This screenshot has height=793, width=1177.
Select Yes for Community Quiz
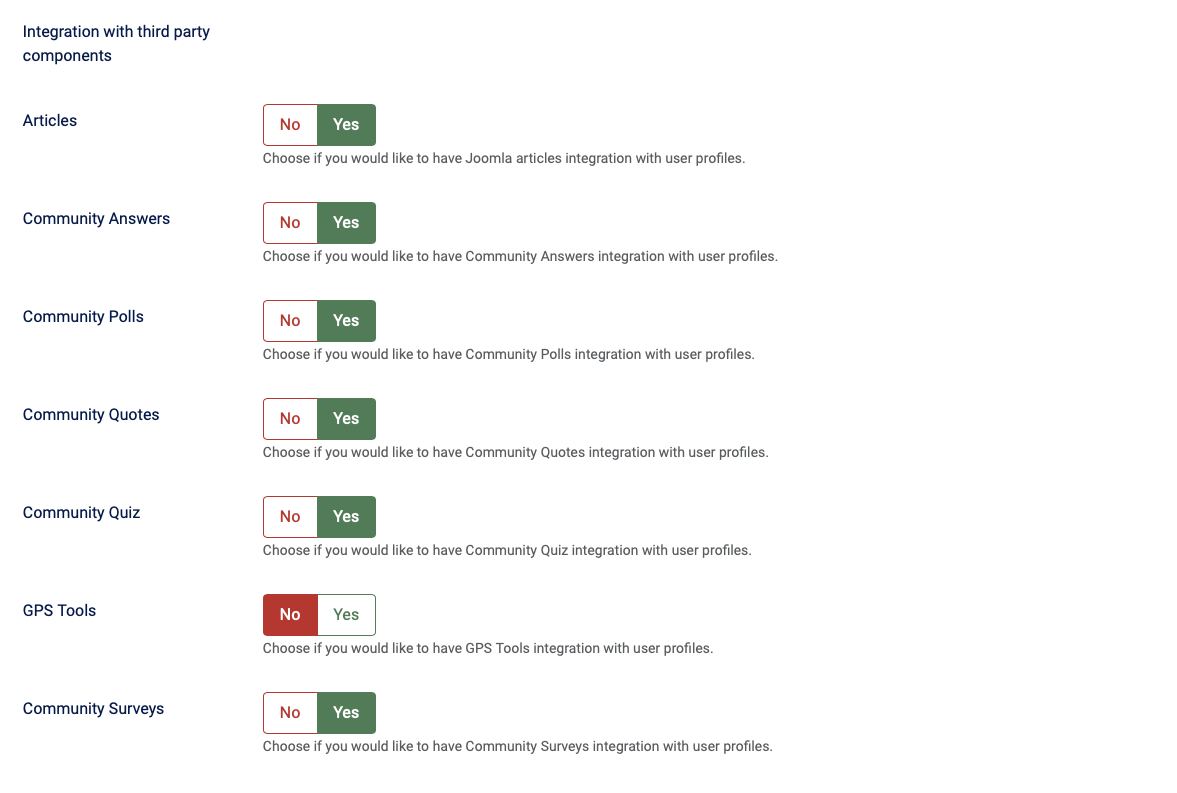[x=346, y=517]
